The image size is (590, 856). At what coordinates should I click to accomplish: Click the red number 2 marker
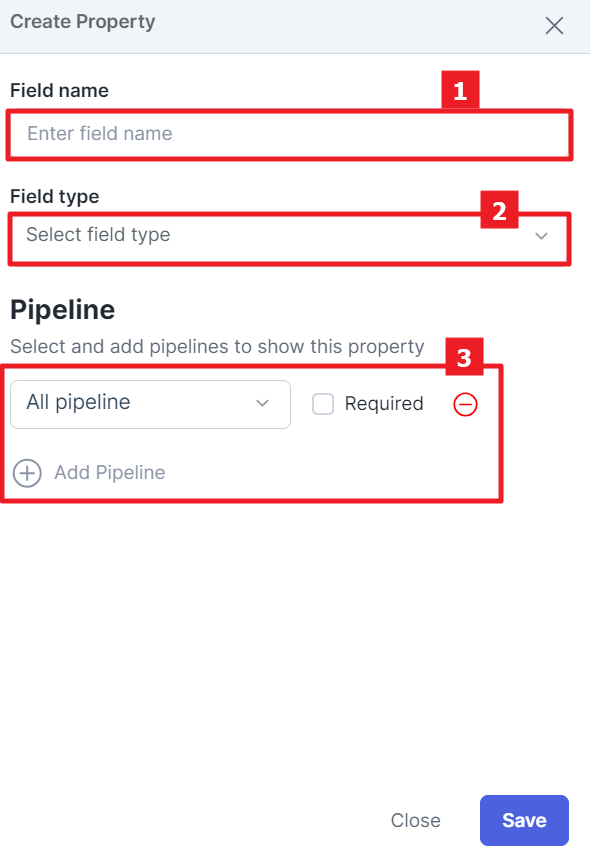499,210
